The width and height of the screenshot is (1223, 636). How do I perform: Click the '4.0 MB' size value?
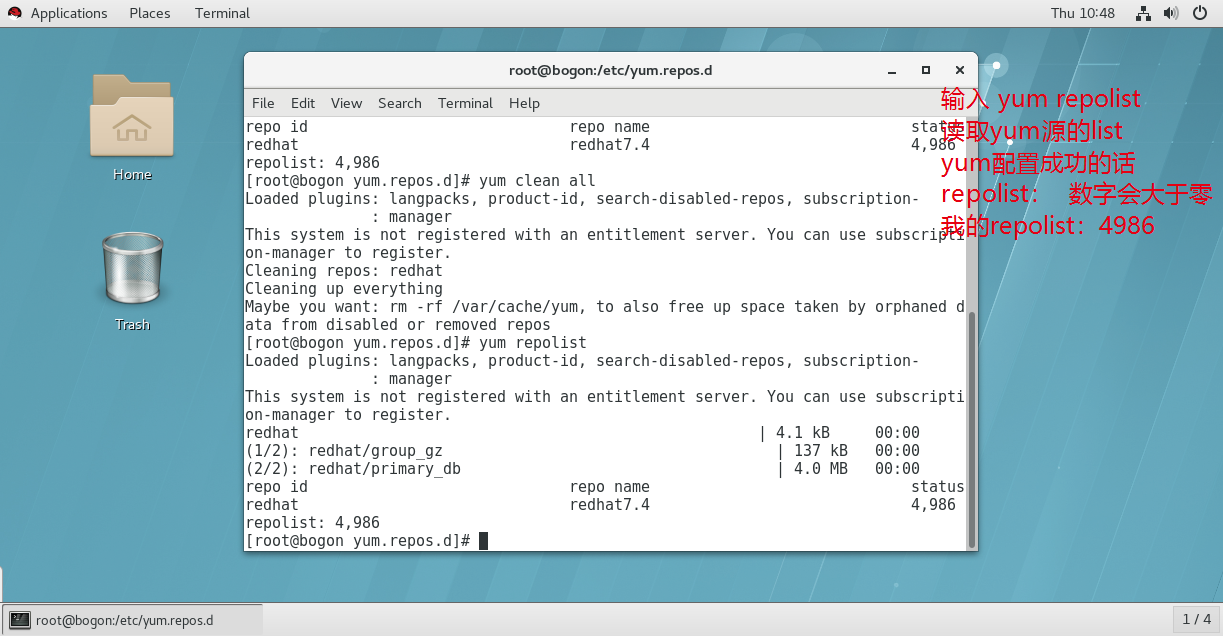(821, 469)
